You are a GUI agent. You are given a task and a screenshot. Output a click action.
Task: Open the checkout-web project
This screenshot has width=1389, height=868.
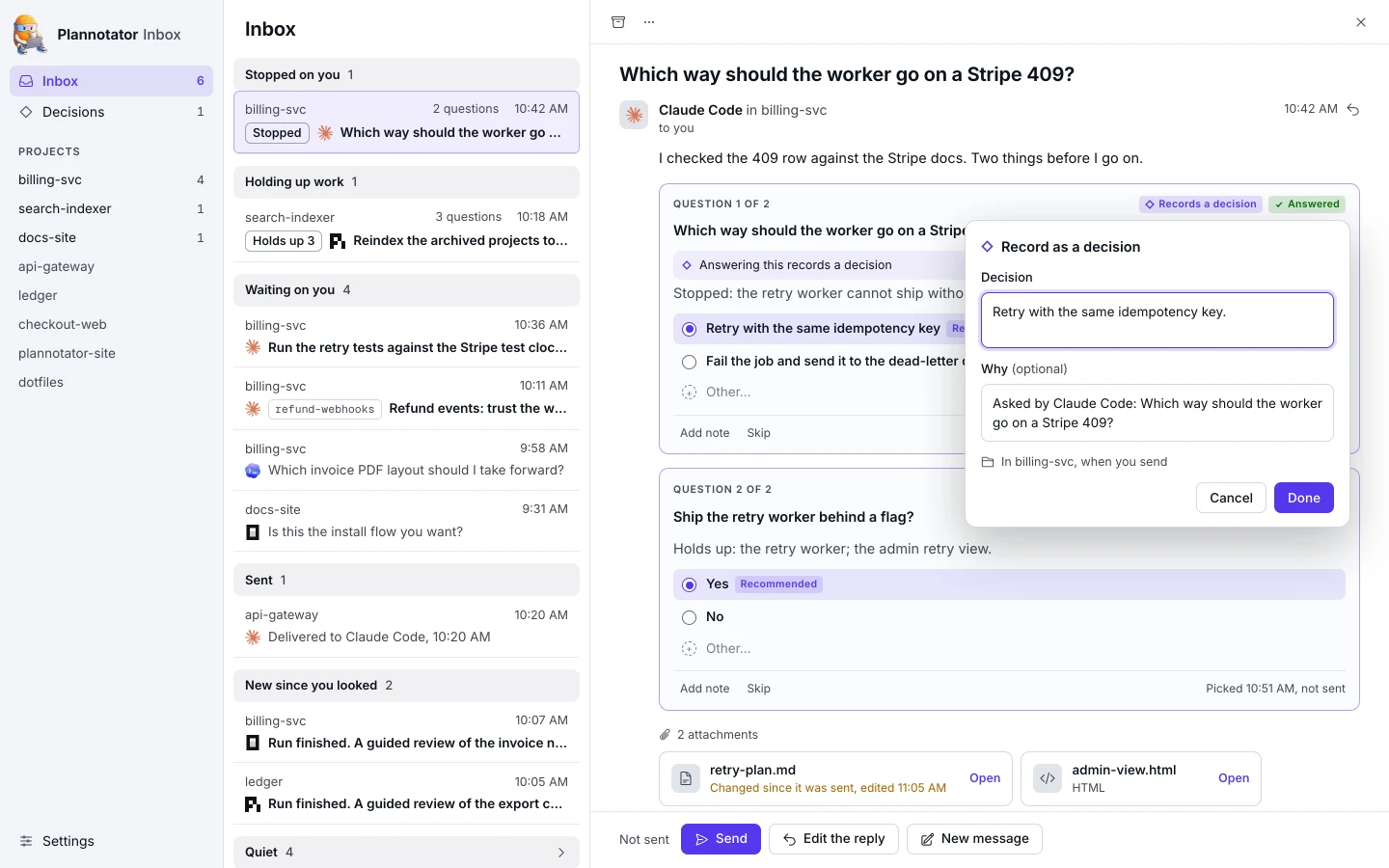coord(112,324)
